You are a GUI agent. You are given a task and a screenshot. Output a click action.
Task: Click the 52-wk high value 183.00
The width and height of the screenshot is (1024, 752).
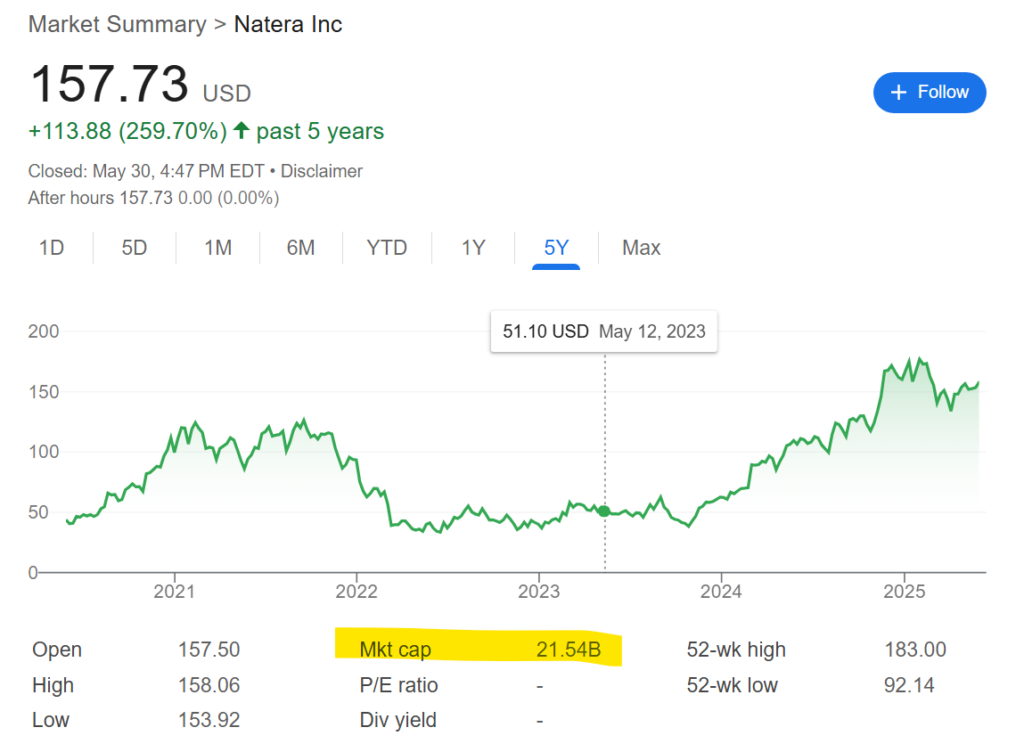coord(915,650)
